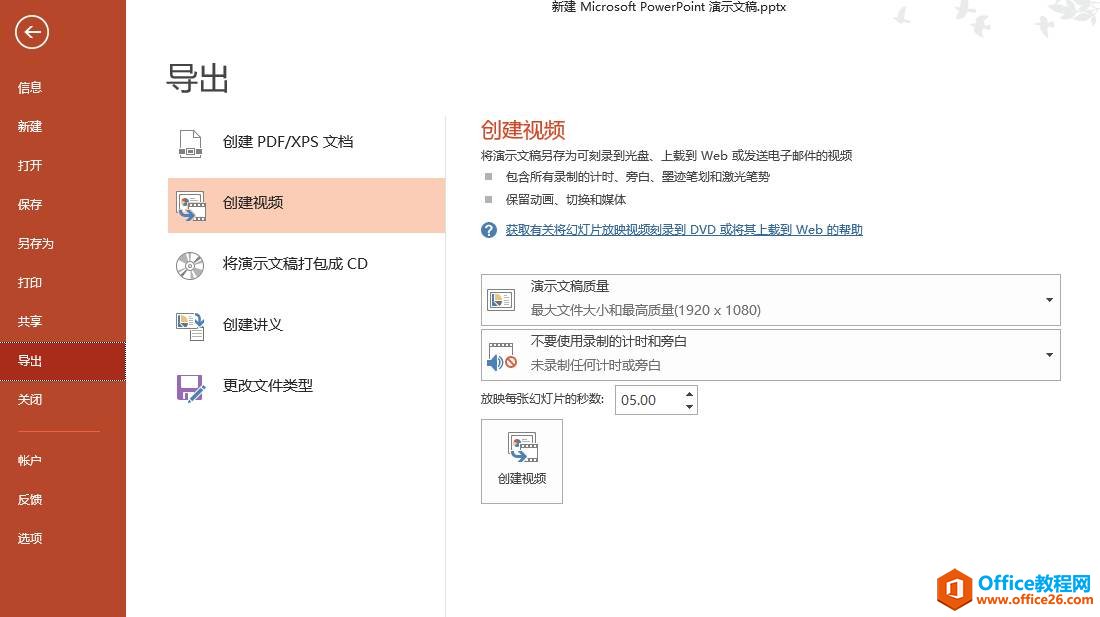
Task: Click the 创建讲义 icon
Action: pos(189,324)
